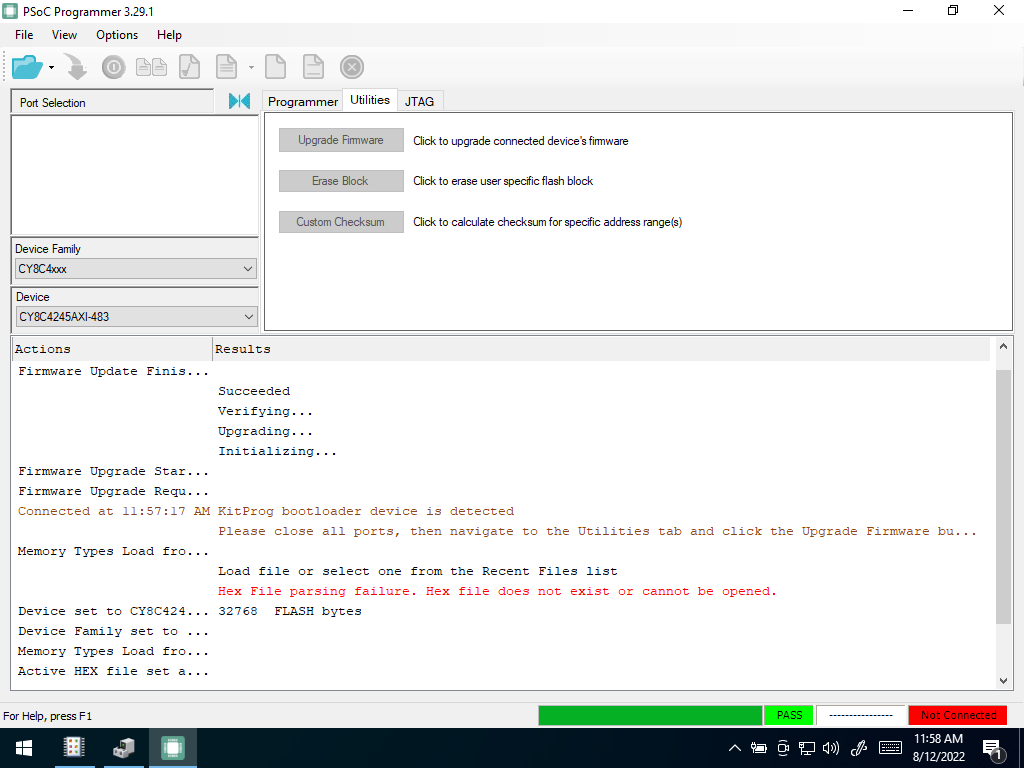Select 'KitProg bootloader device is detected' line
Viewport: 1024px width, 768px height.
(x=366, y=511)
